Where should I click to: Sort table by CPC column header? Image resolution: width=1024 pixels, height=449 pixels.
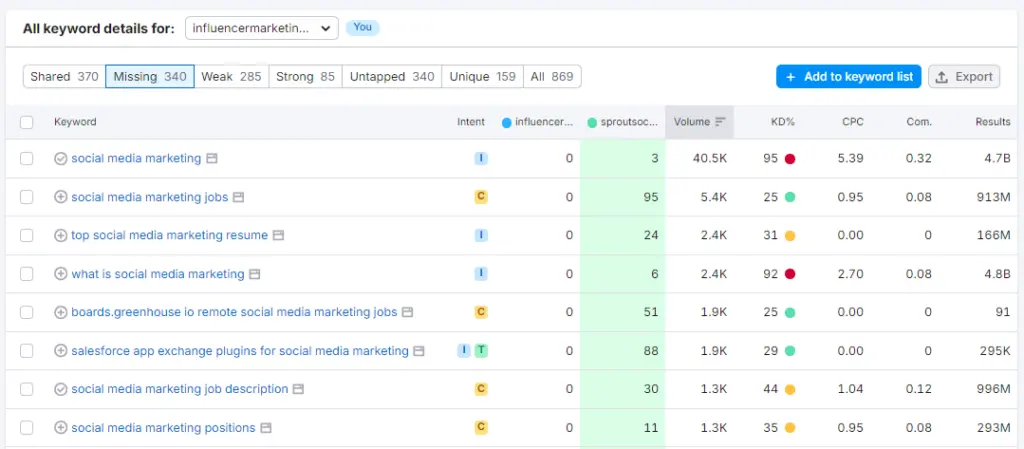click(852, 122)
